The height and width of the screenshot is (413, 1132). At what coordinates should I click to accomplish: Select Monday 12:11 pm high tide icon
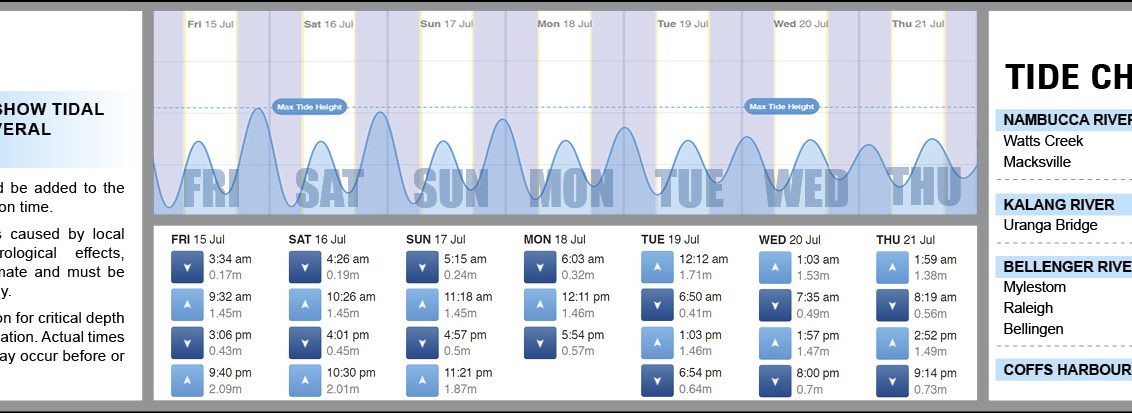[x=540, y=305]
